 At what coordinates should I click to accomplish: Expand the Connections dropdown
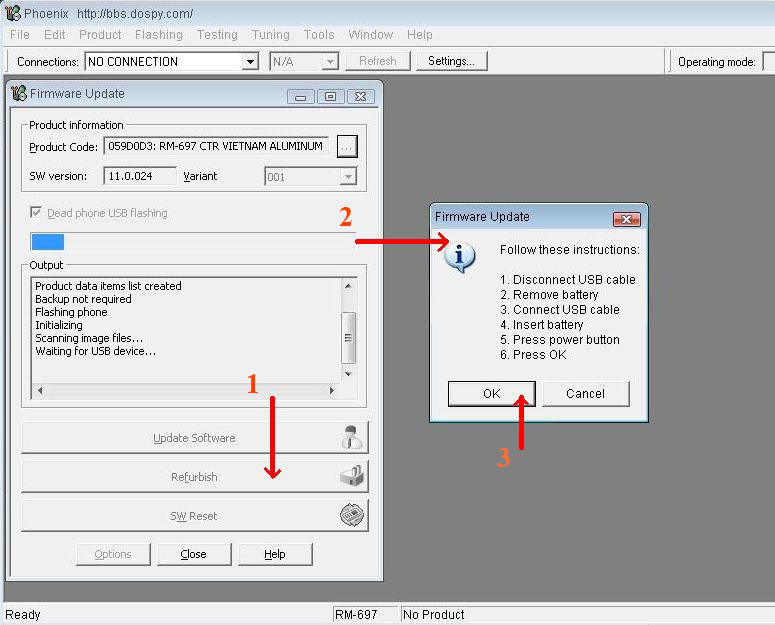251,62
